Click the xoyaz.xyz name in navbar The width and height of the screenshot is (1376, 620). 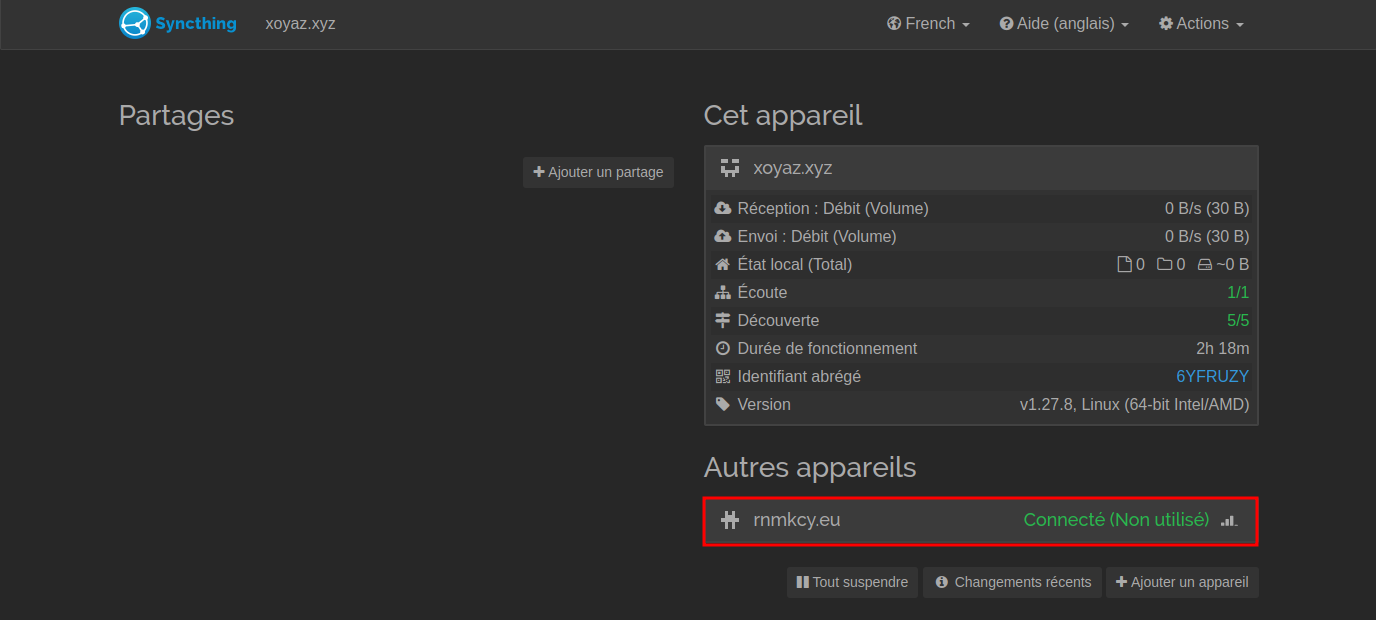pos(300,24)
